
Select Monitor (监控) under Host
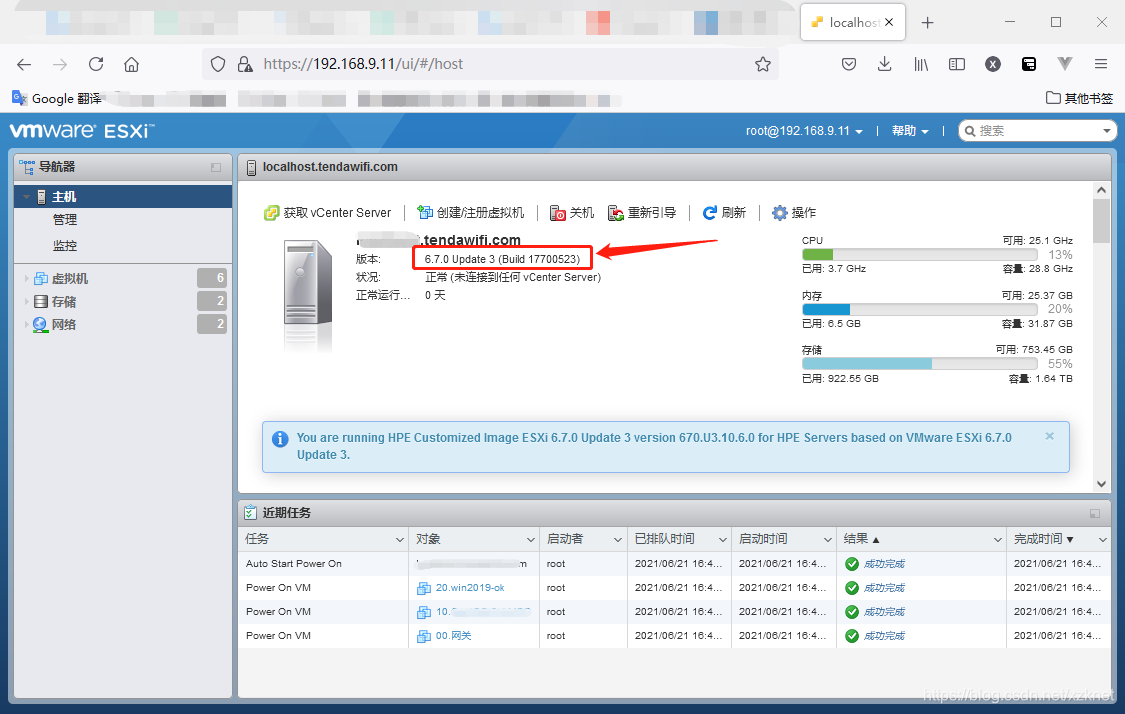(x=65, y=245)
